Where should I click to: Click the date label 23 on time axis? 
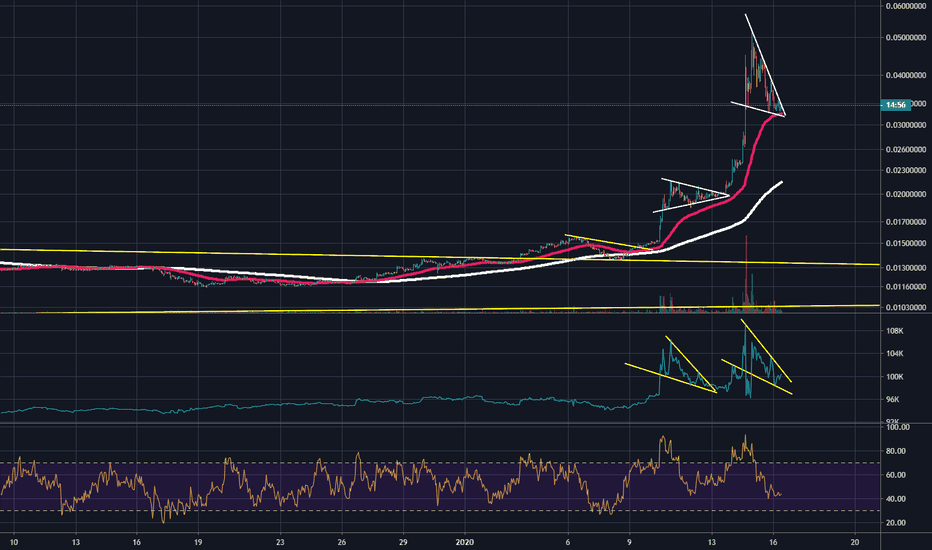pos(280,542)
